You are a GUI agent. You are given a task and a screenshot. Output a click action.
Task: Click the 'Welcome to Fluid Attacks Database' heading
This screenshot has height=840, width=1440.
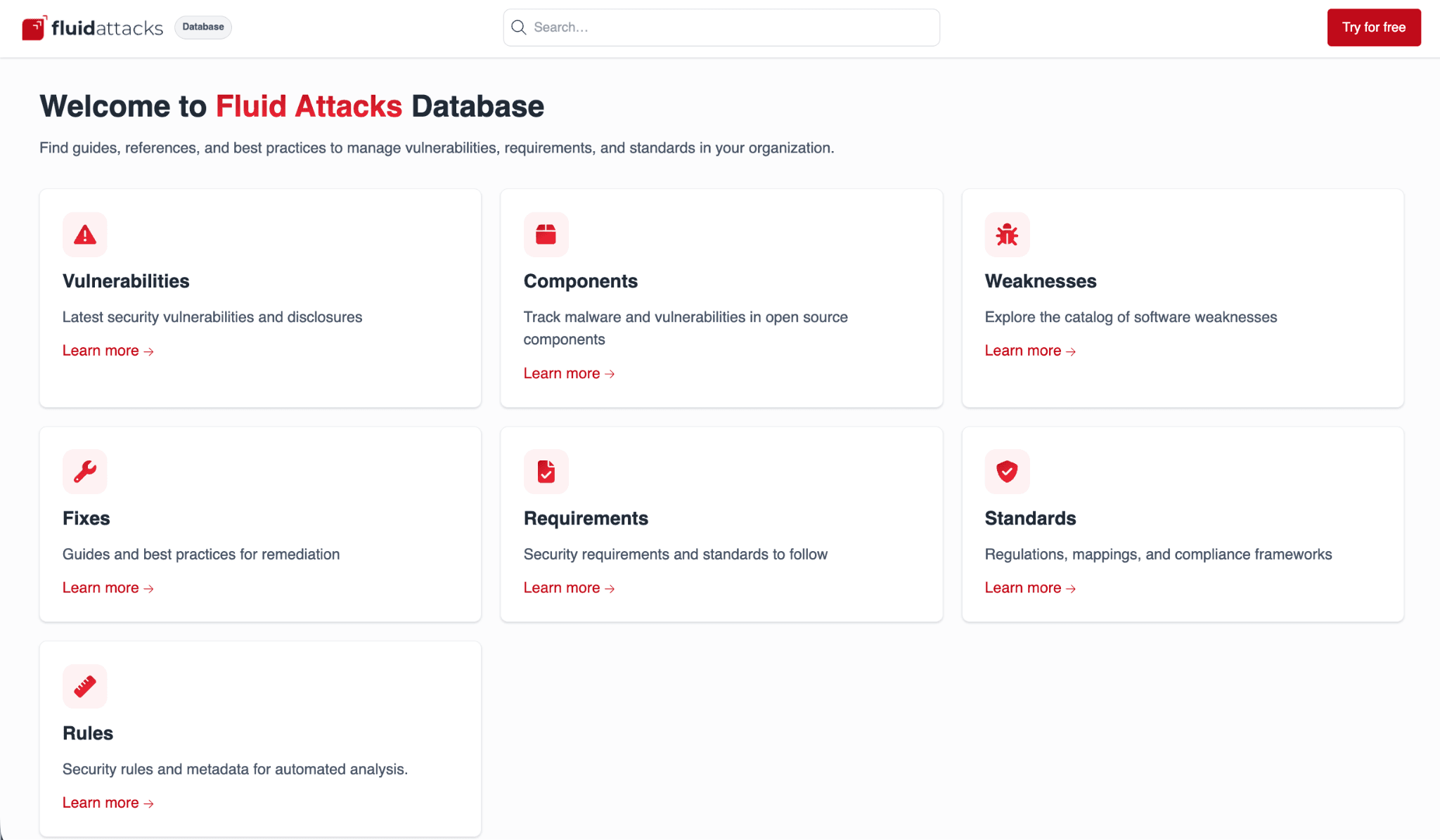(292, 106)
